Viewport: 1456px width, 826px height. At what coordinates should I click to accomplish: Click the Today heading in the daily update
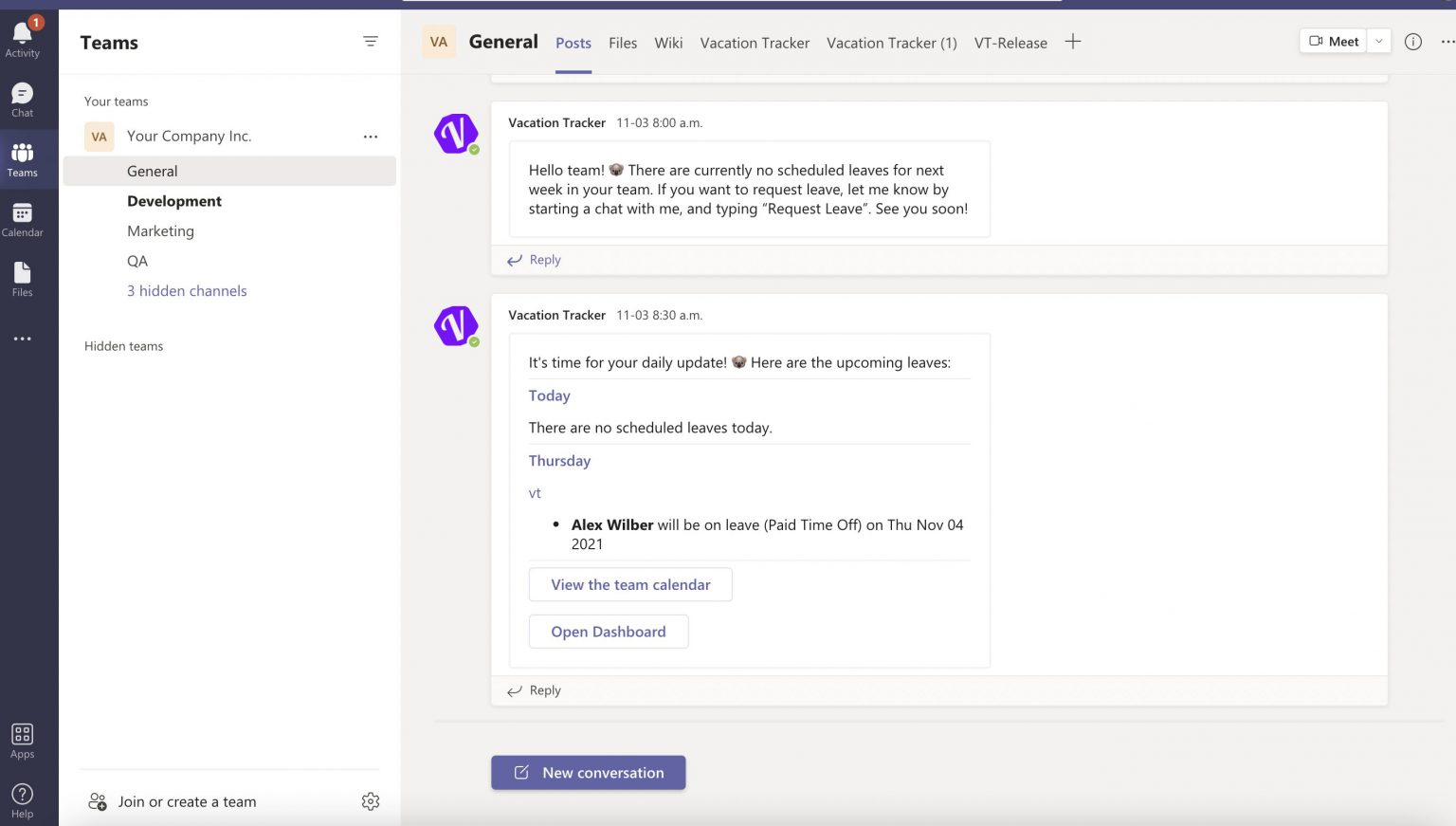coord(550,395)
